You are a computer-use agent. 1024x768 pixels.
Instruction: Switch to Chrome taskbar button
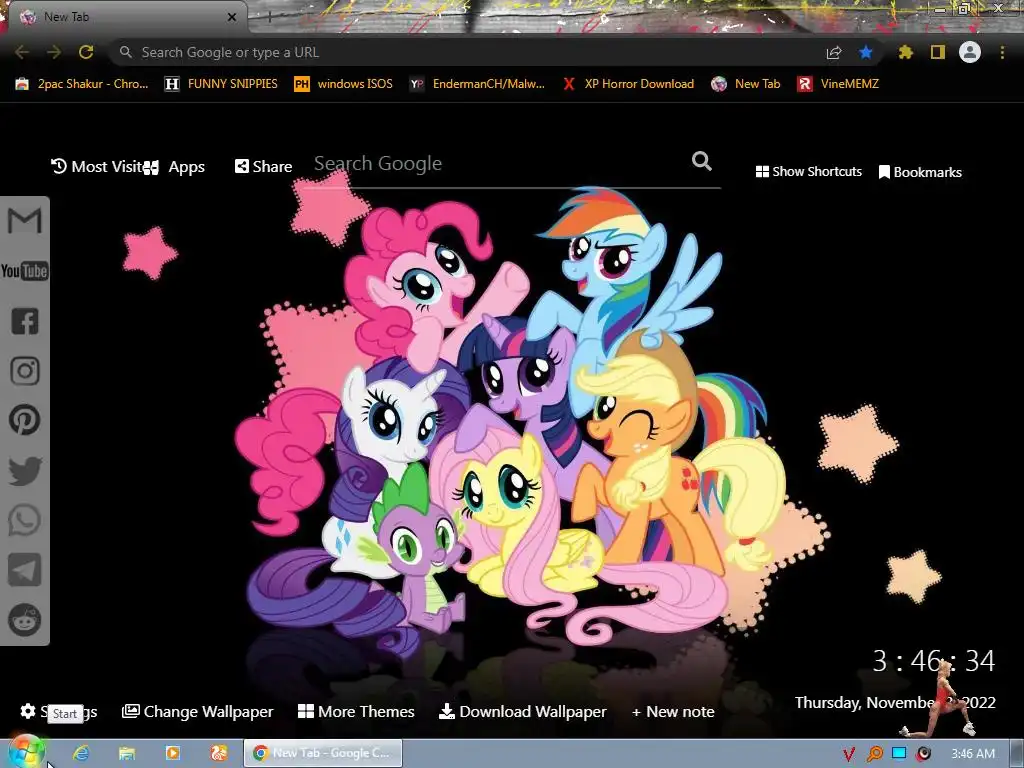(323, 753)
